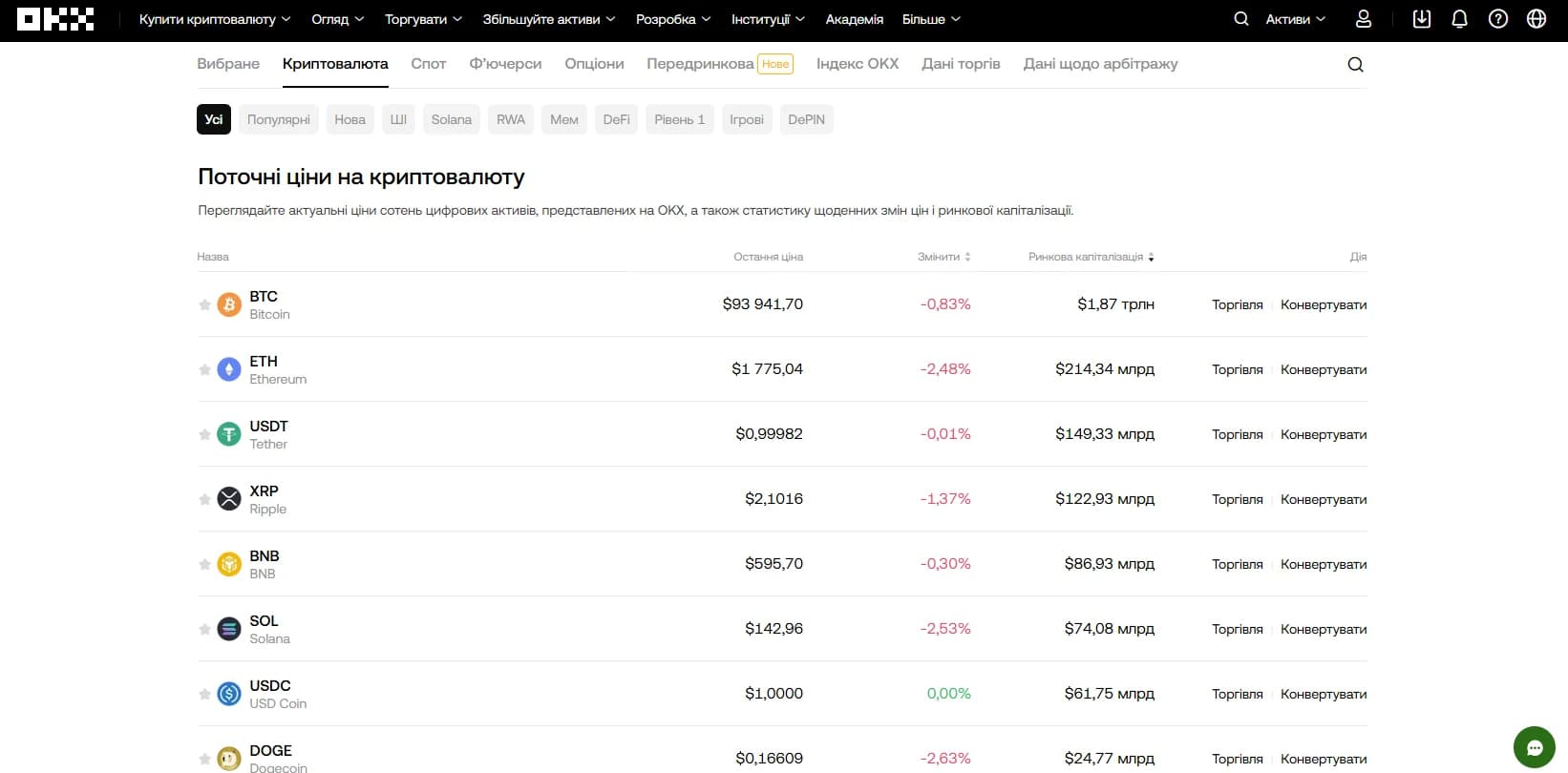The height and width of the screenshot is (773, 1568).
Task: Open the Академія link
Action: 855,19
